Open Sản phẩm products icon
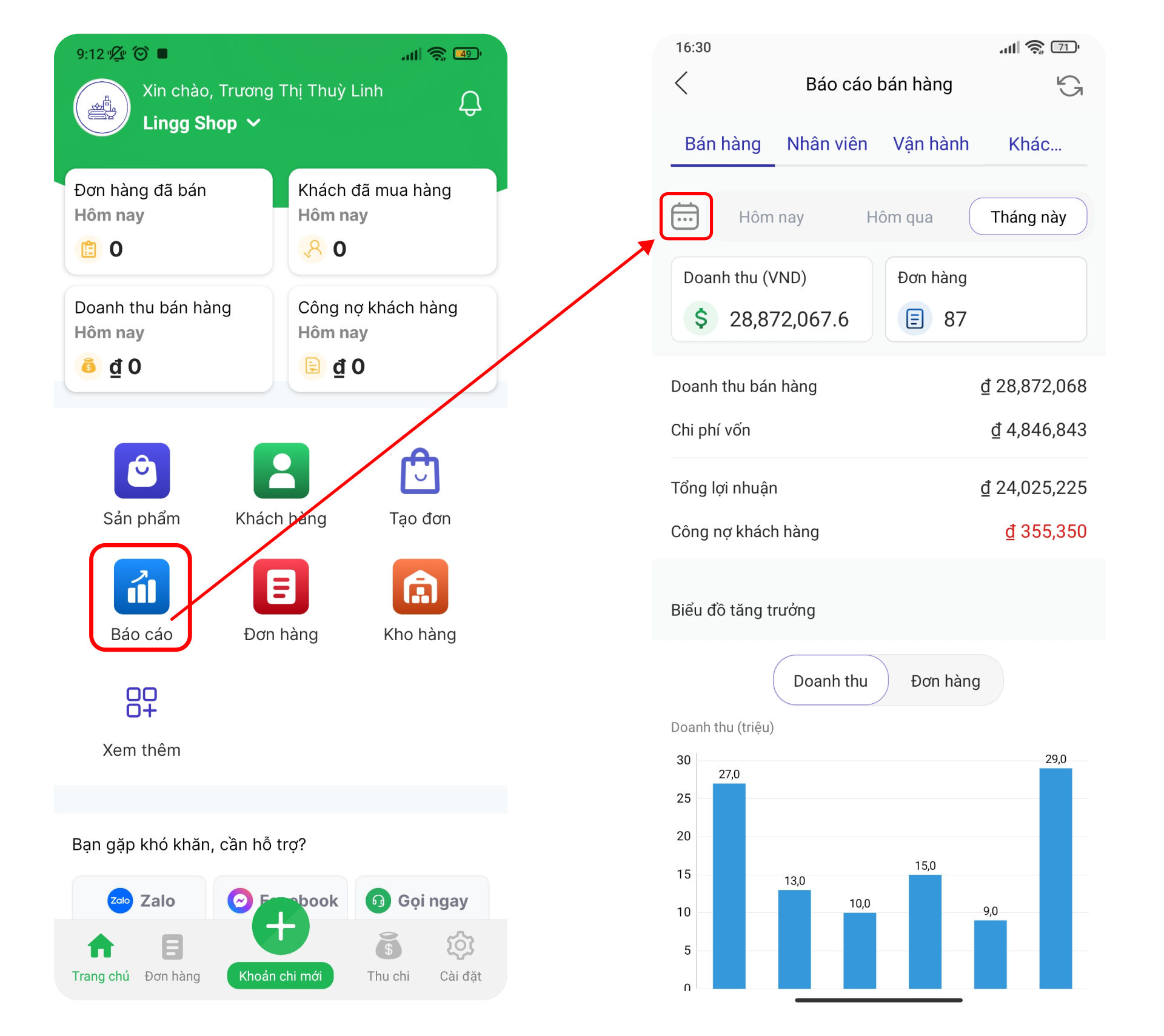This screenshot has height=1036, width=1164. point(142,471)
